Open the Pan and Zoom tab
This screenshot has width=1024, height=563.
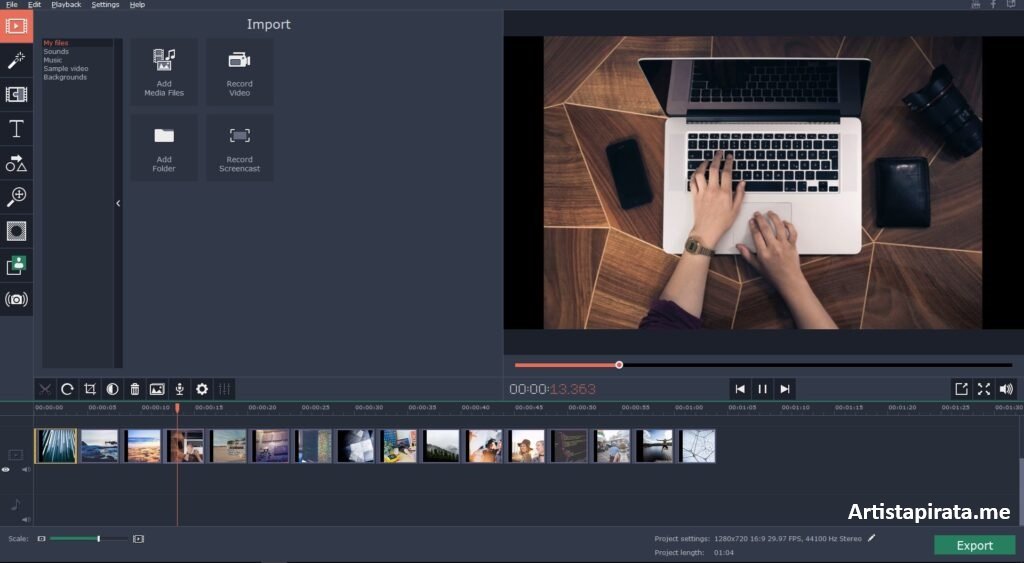16,197
